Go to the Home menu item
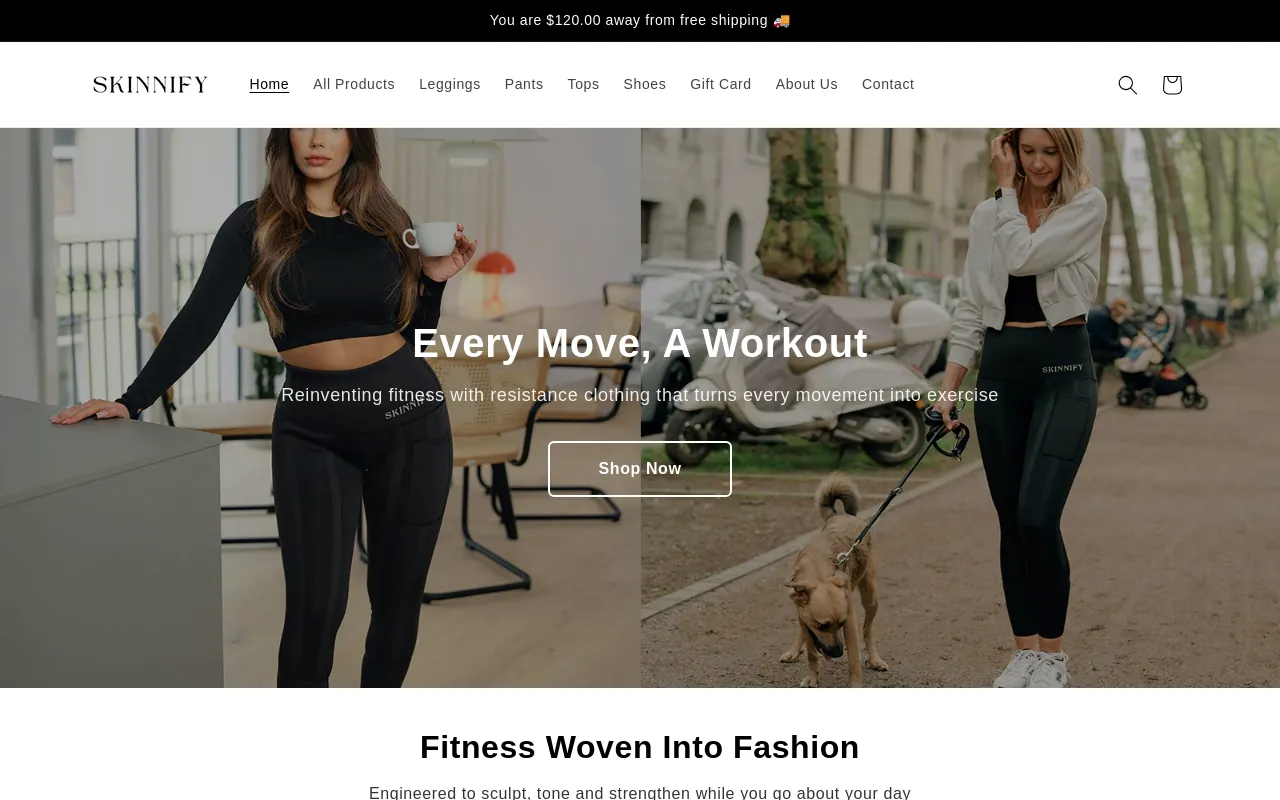The image size is (1280, 800). (x=269, y=84)
